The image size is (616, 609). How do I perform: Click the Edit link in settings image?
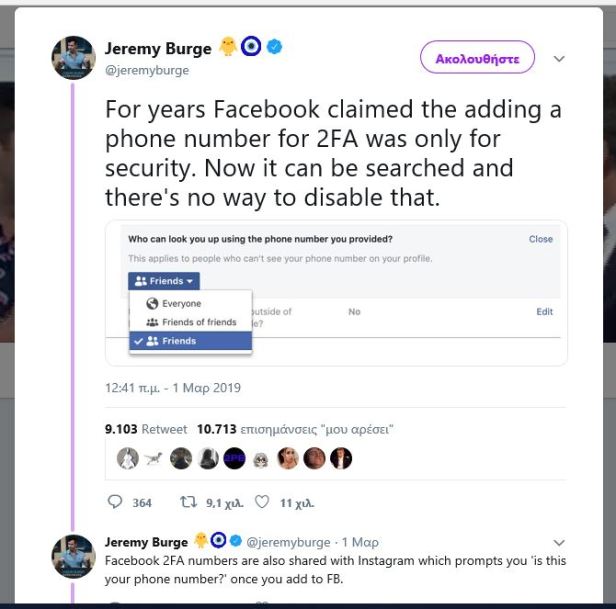pos(544,312)
